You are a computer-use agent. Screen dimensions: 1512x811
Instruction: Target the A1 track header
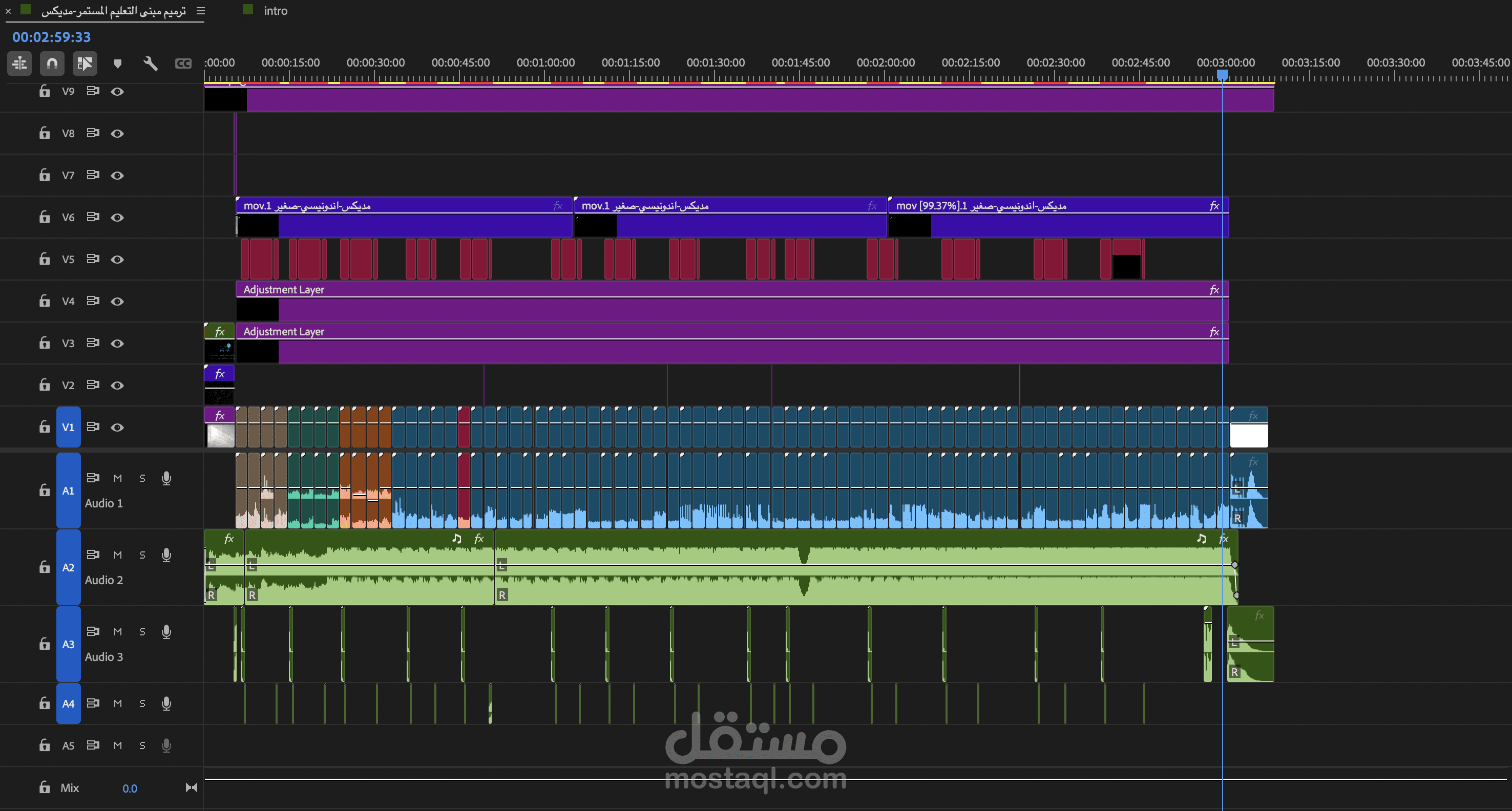(68, 490)
